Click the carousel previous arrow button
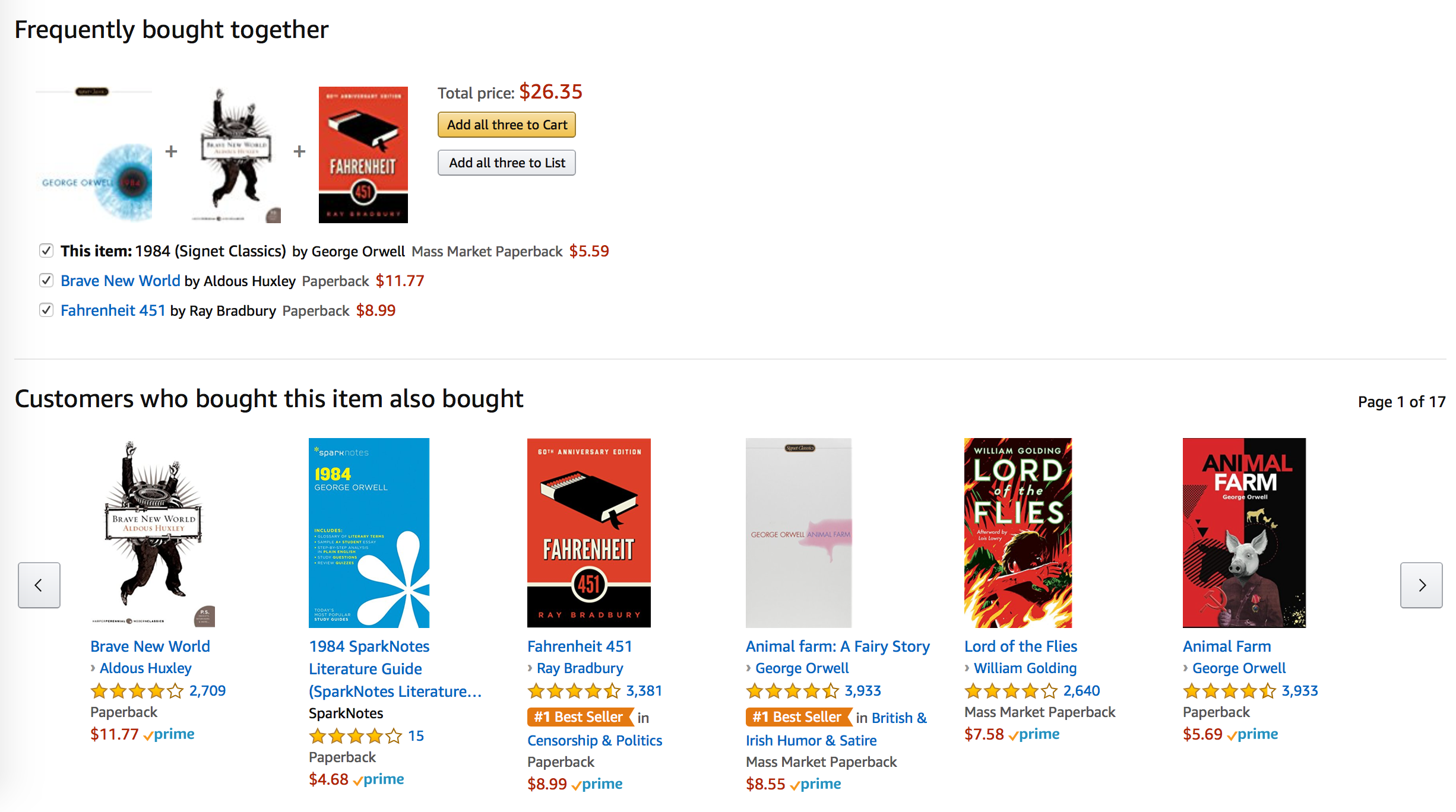This screenshot has height=812, width=1456. (x=39, y=585)
